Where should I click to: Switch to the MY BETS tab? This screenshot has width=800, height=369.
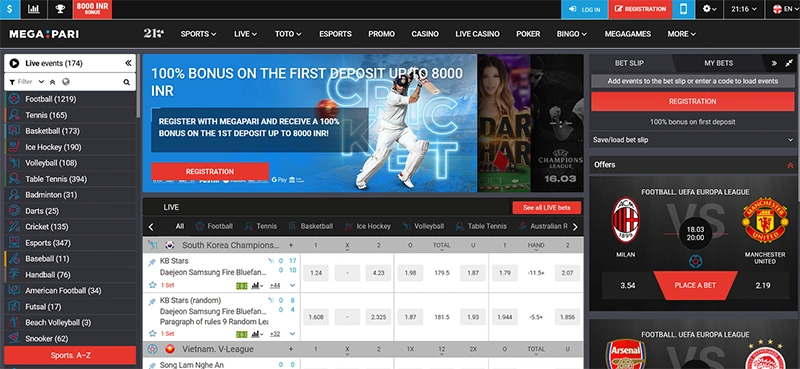click(x=718, y=63)
